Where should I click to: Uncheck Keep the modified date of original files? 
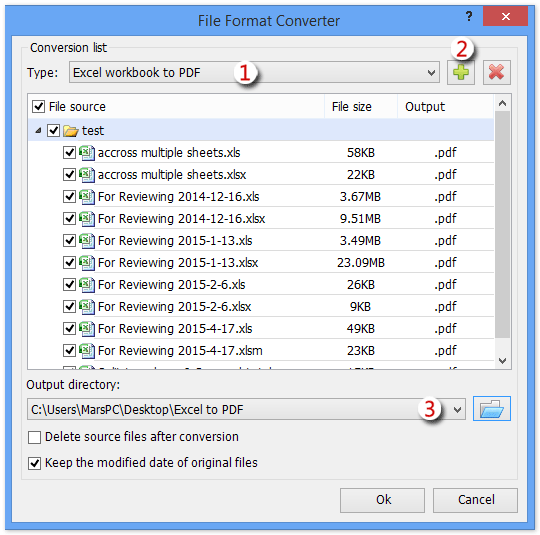[34, 463]
